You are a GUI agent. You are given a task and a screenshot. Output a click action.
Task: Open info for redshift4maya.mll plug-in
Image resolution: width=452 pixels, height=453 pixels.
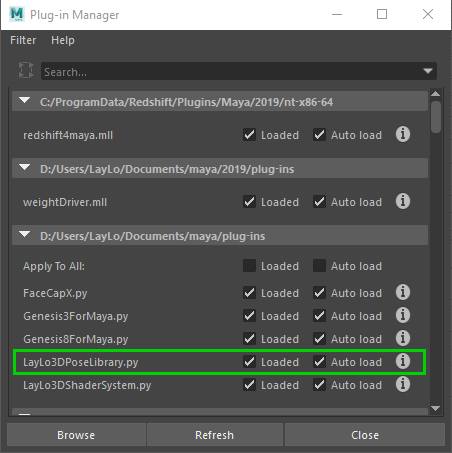[403, 134]
